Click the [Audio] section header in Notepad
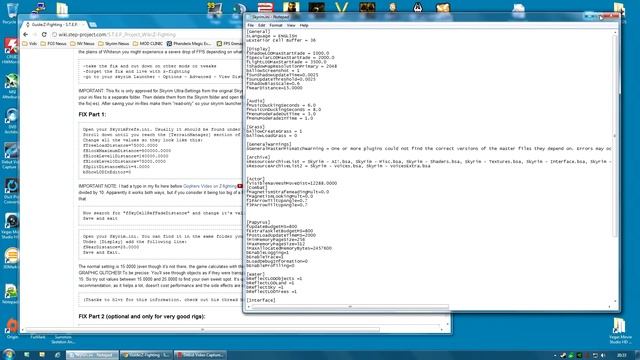 [x=255, y=101]
